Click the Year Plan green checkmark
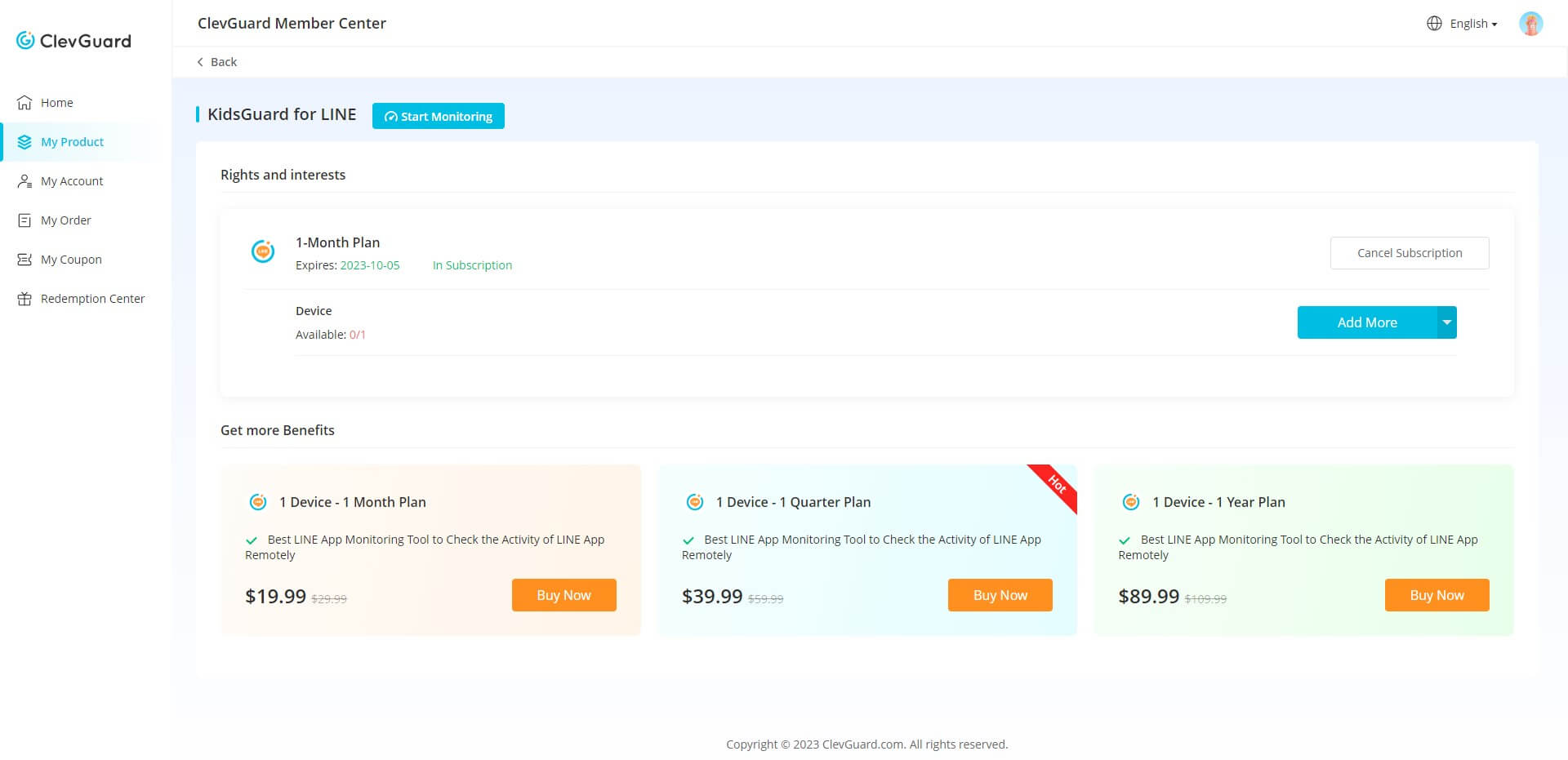This screenshot has height=760, width=1568. click(x=1125, y=540)
